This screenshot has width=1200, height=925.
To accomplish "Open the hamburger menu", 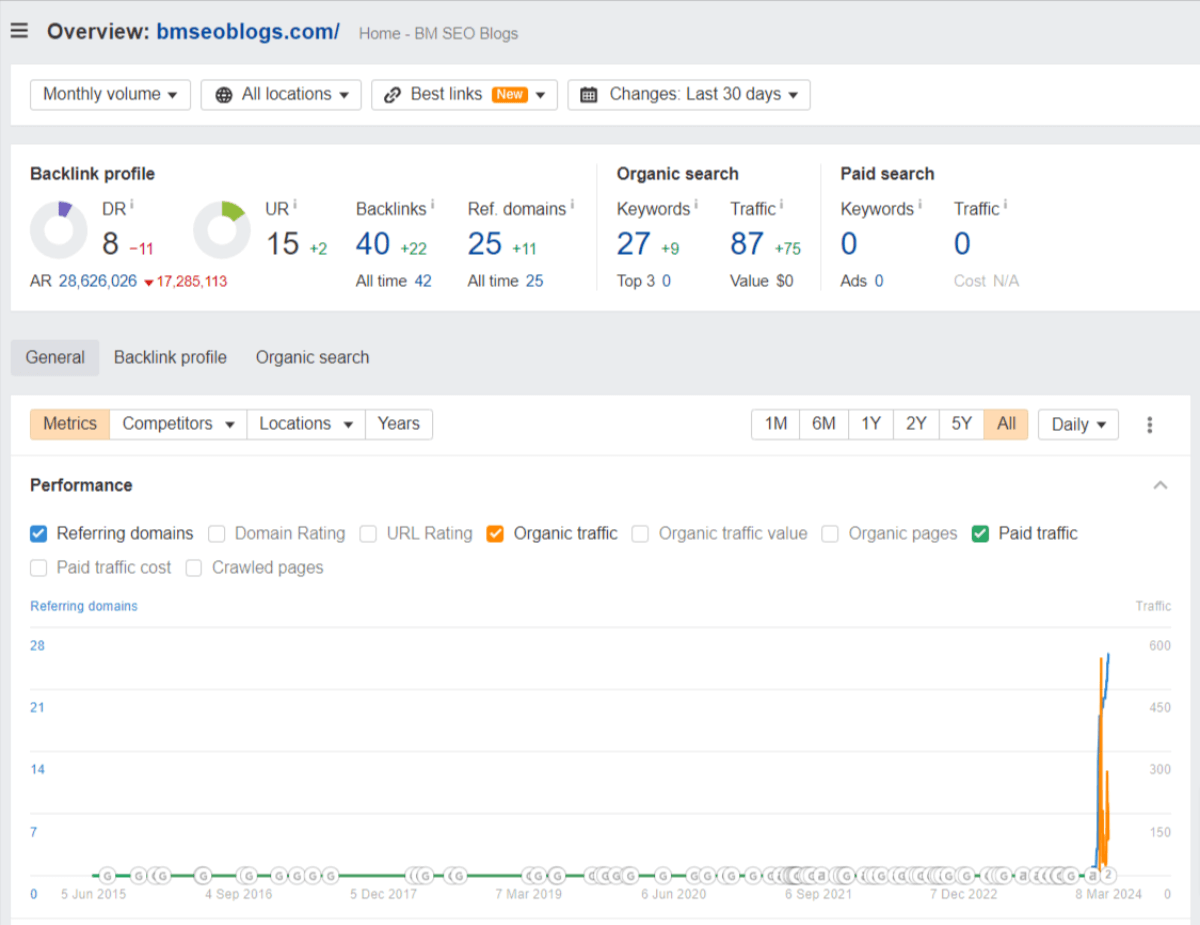I will 19,31.
